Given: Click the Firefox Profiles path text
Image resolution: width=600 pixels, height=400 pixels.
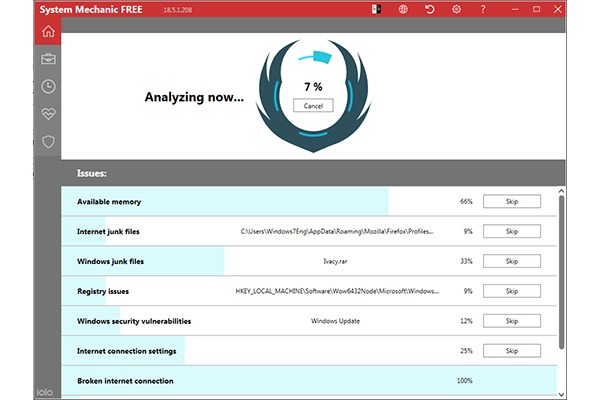Looking at the screenshot, I should click(337, 232).
